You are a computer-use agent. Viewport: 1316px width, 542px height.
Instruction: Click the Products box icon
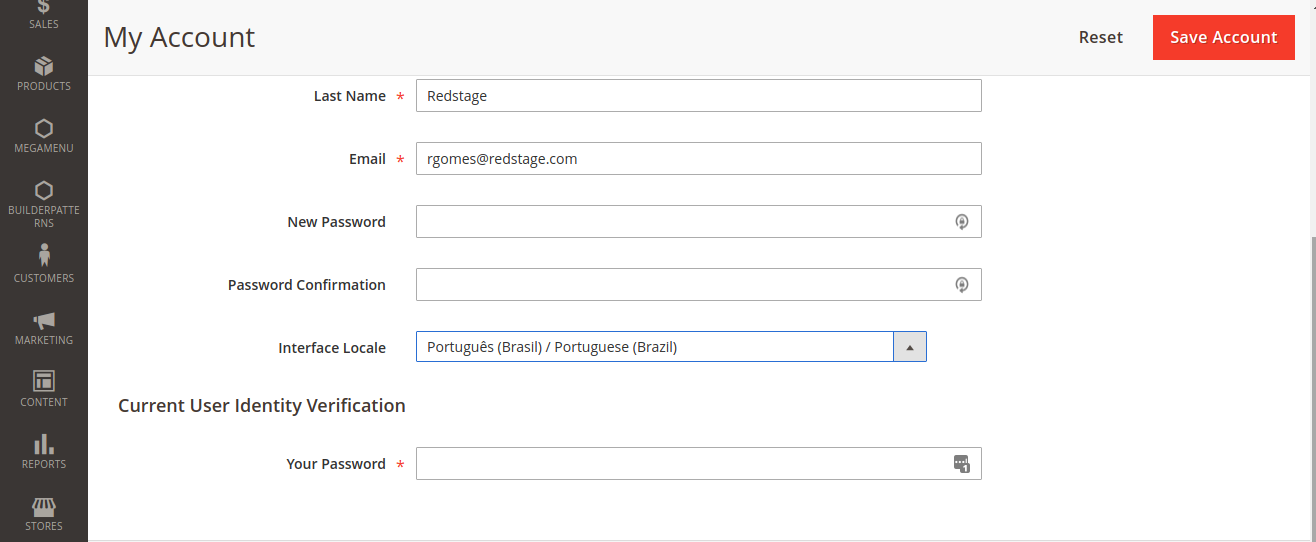pyautogui.click(x=44, y=67)
